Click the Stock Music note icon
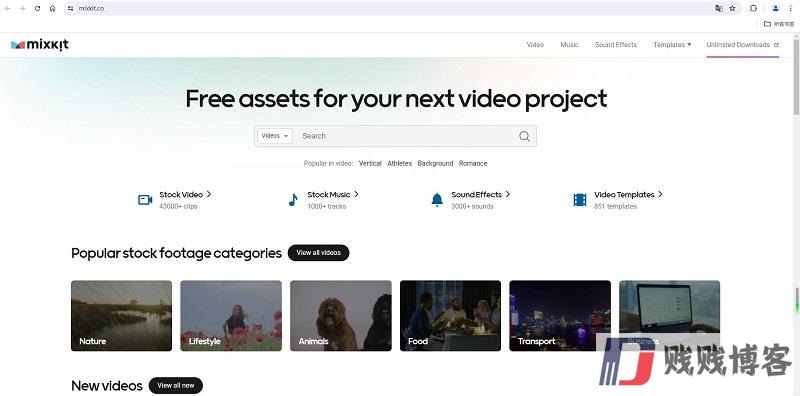Image resolution: width=800 pixels, height=396 pixels. (293, 200)
